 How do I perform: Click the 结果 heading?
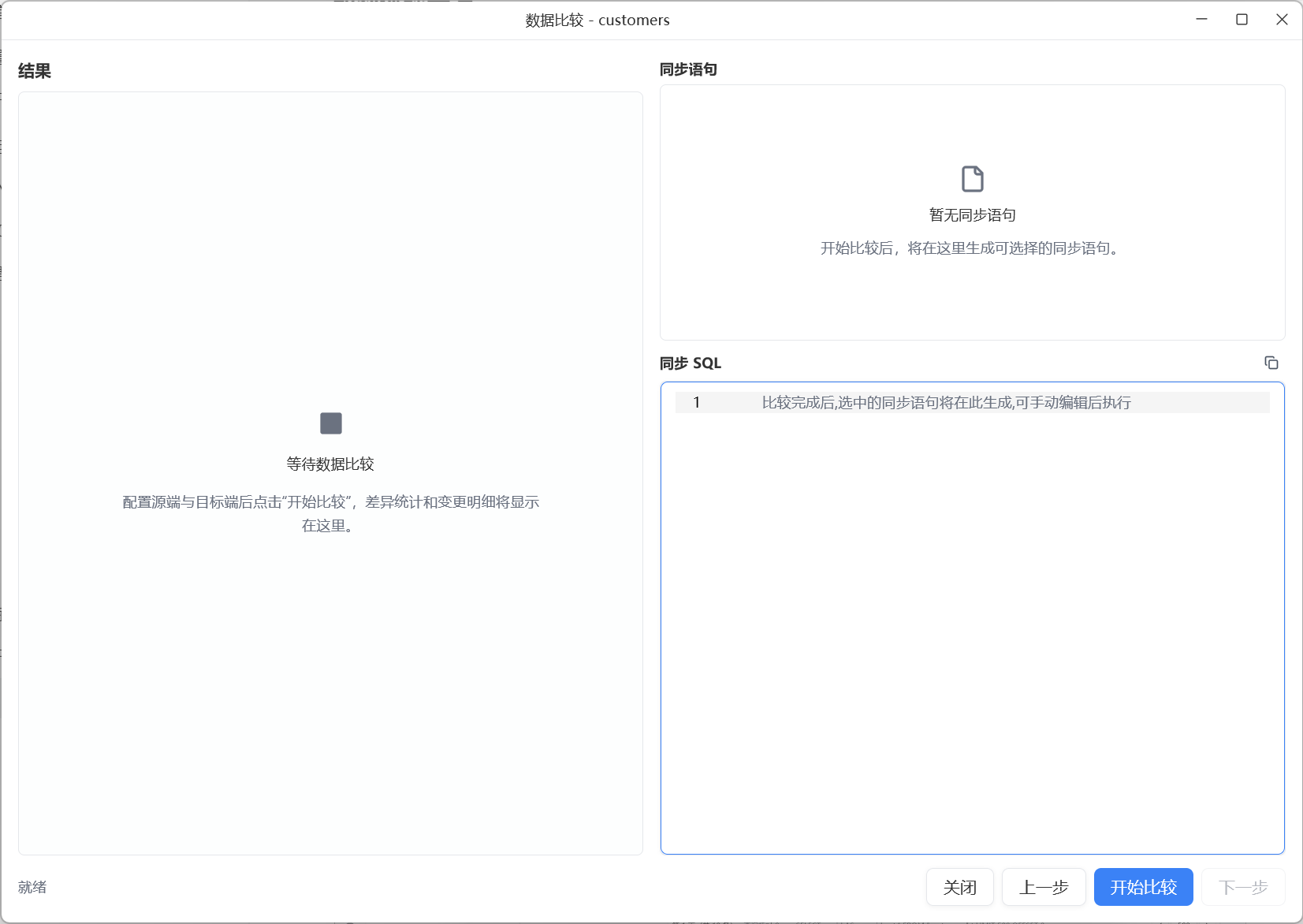pyautogui.click(x=35, y=71)
